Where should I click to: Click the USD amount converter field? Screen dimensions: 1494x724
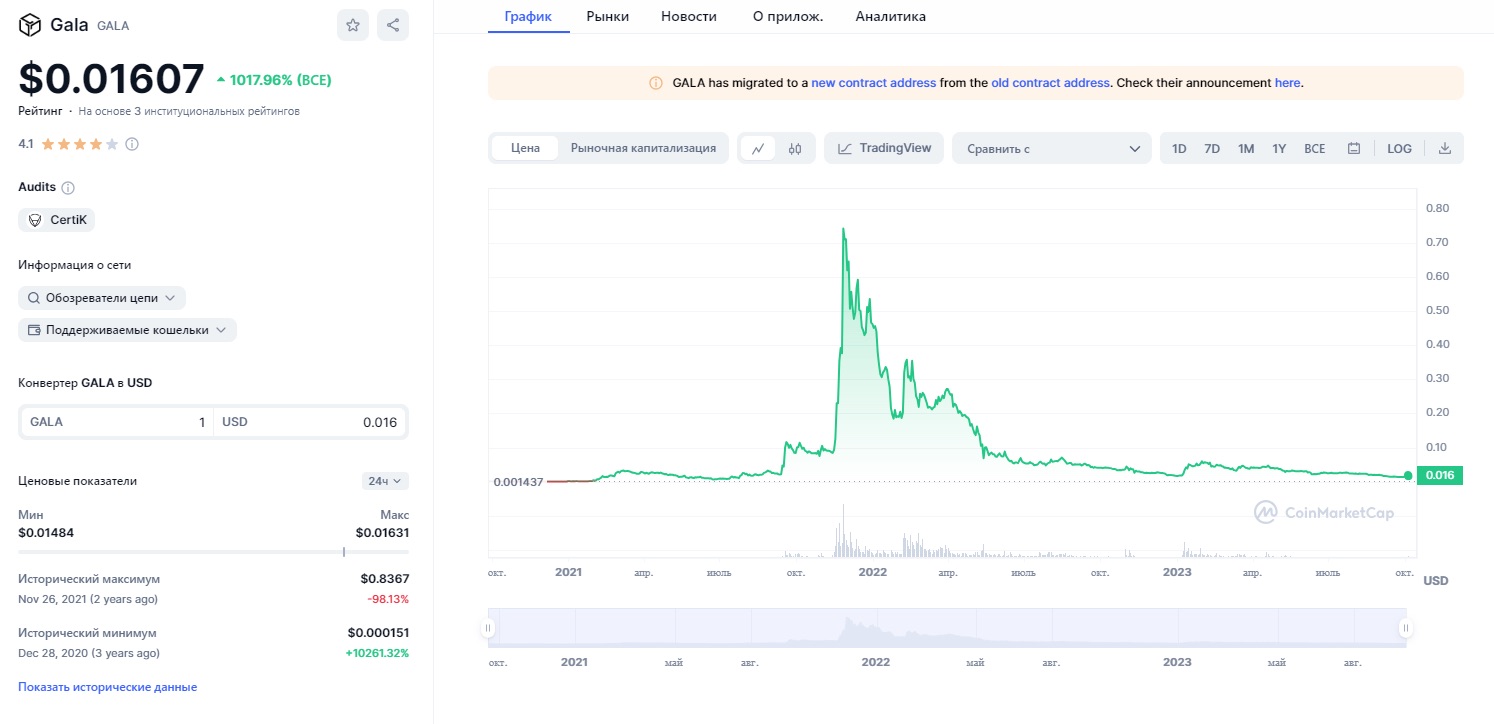pyautogui.click(x=310, y=422)
